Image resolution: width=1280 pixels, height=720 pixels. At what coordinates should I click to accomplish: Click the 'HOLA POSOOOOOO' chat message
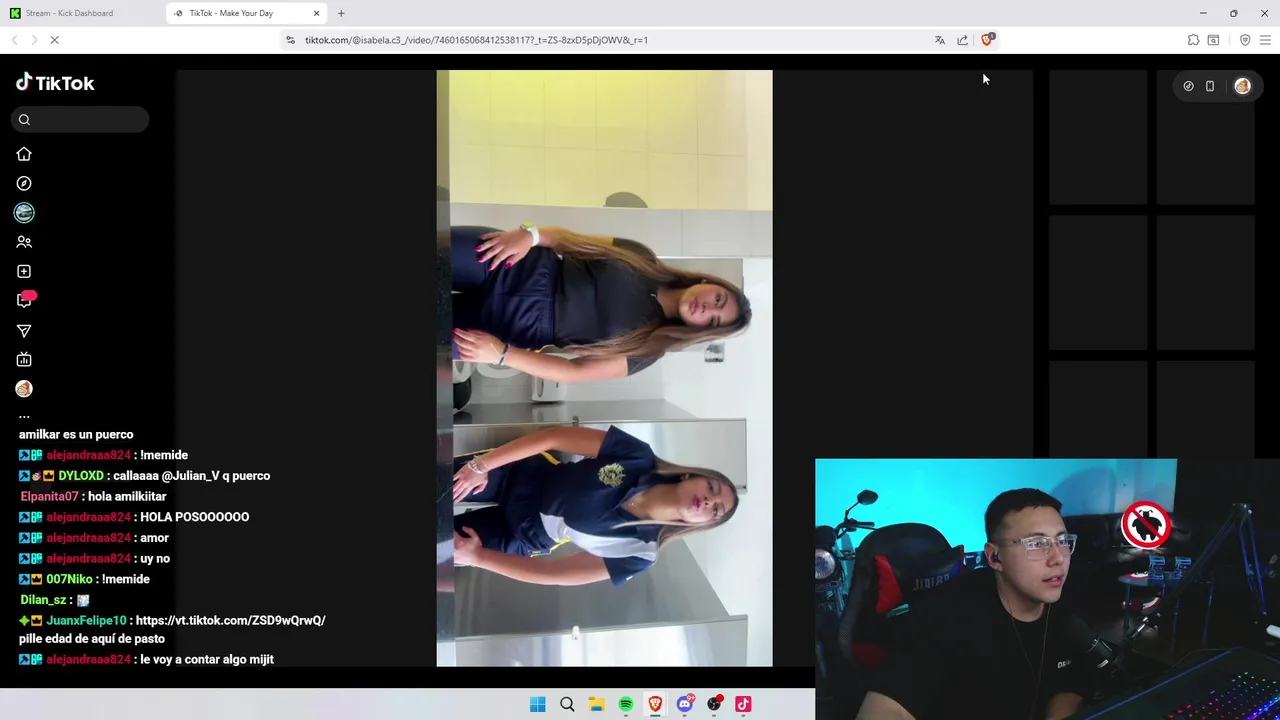pos(195,517)
